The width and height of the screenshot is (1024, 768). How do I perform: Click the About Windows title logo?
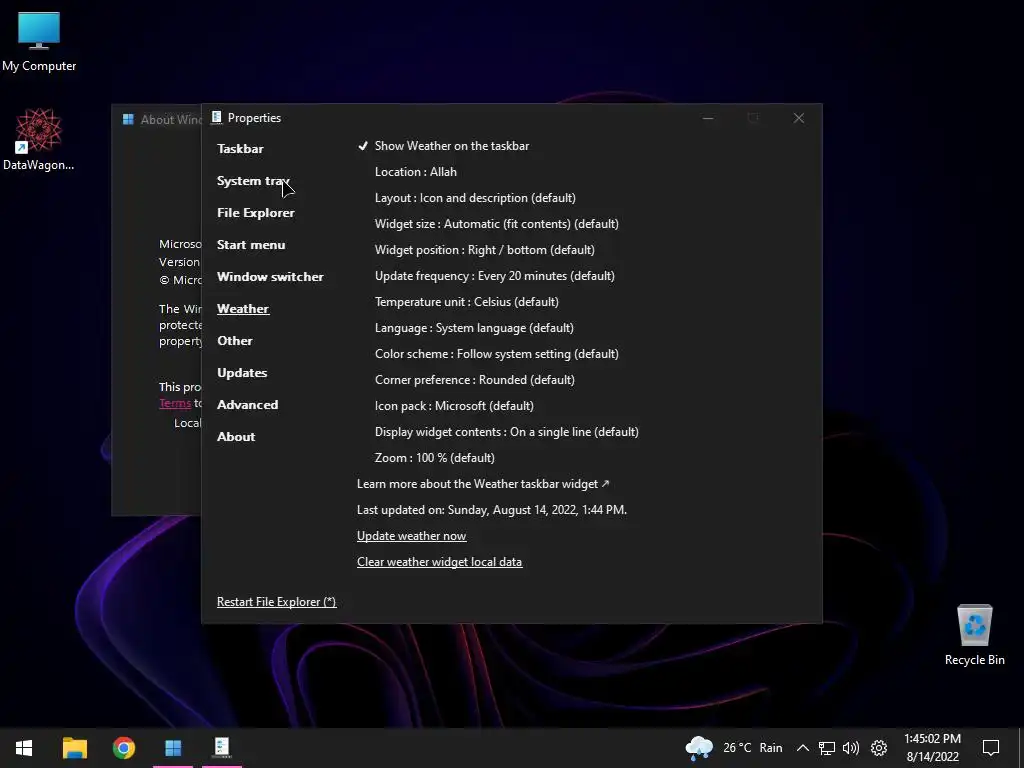tap(128, 119)
